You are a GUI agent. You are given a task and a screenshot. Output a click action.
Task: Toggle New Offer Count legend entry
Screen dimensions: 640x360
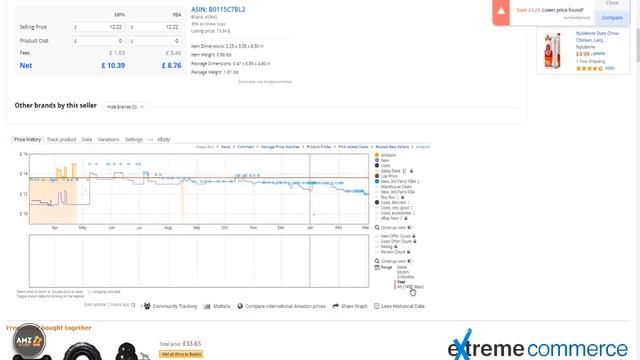coord(395,236)
